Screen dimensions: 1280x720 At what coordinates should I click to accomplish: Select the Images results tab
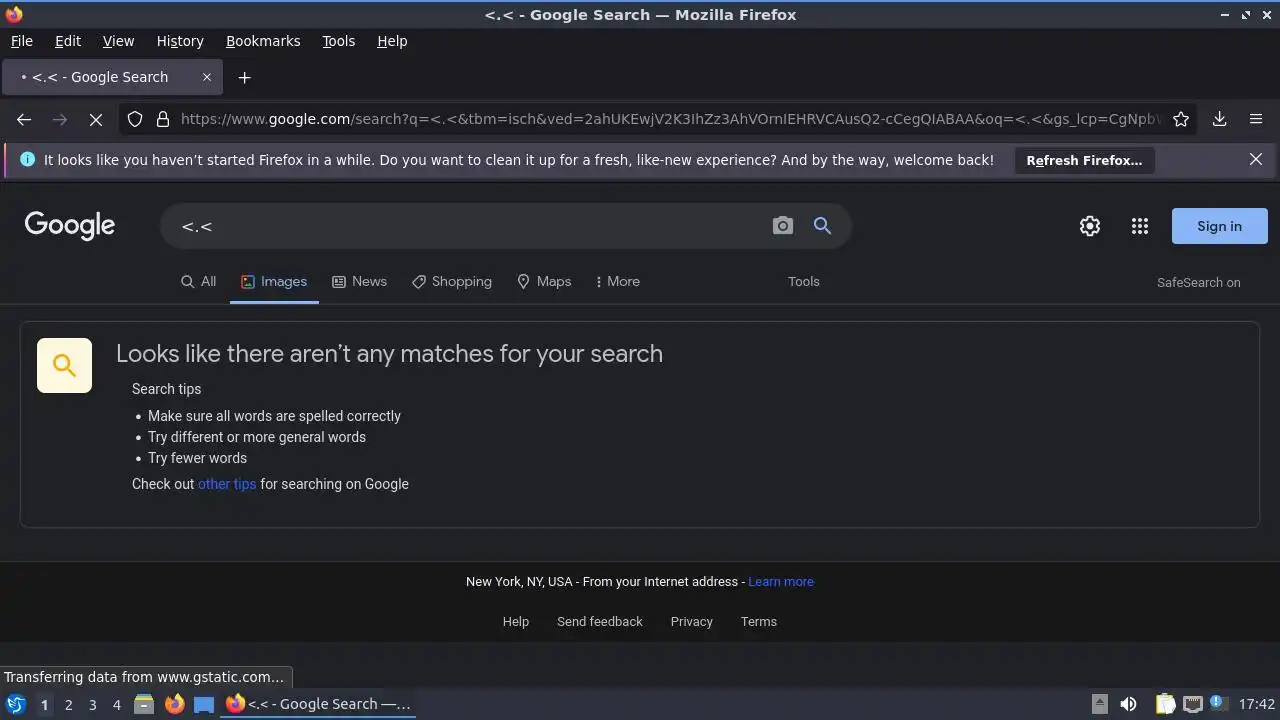tap(274, 281)
